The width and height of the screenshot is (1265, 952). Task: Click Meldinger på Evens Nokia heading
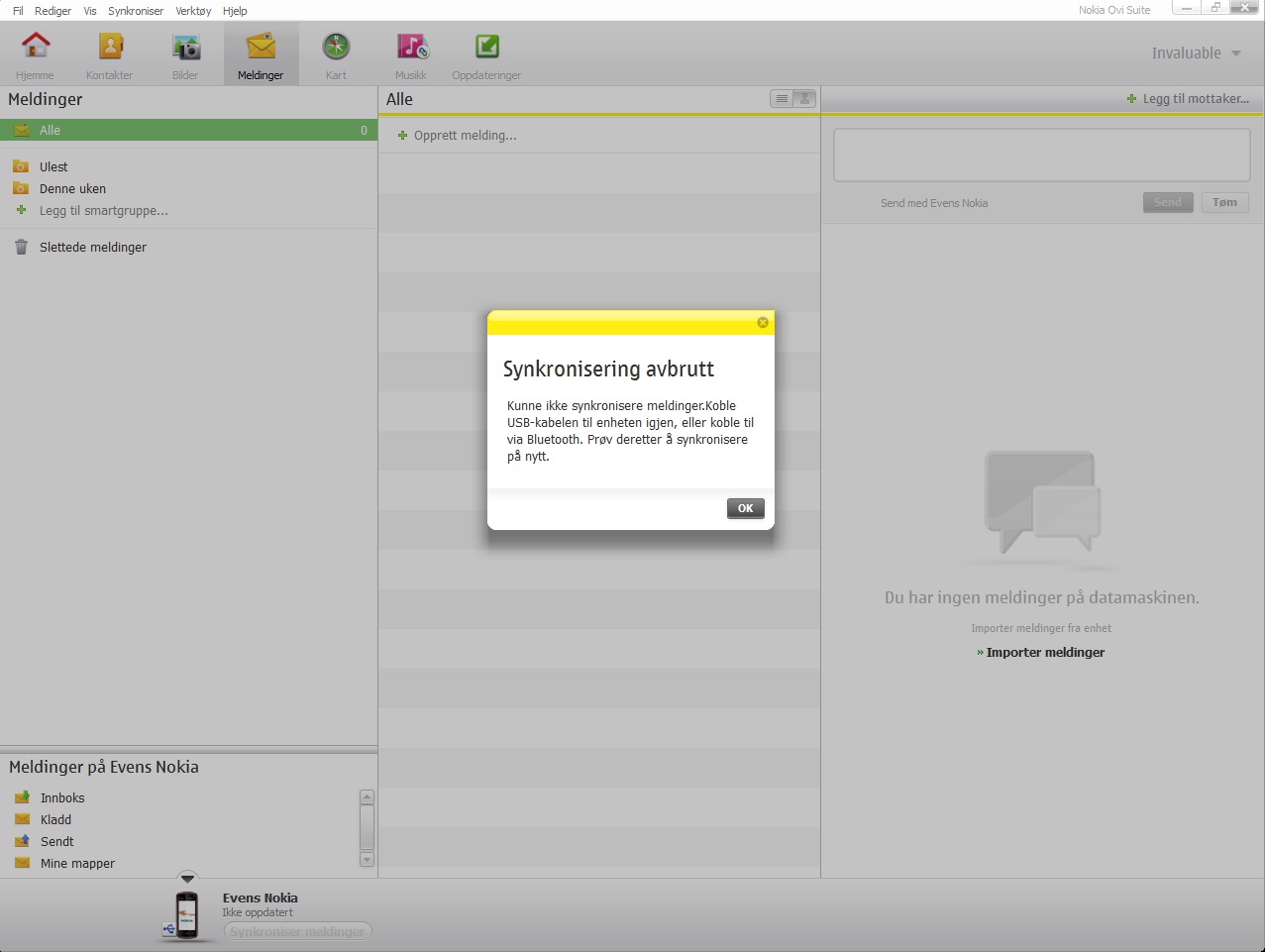pos(104,767)
